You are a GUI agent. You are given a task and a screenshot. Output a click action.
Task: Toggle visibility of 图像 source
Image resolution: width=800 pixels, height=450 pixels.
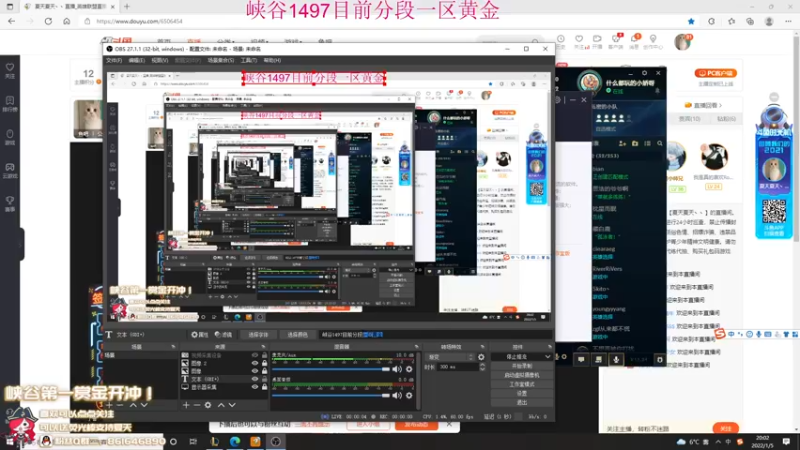(x=255, y=371)
